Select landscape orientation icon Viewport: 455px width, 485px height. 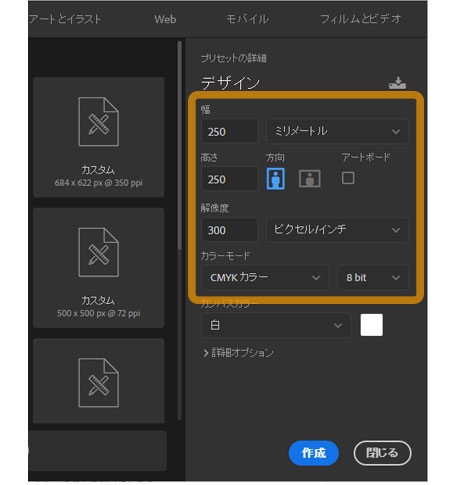point(310,179)
